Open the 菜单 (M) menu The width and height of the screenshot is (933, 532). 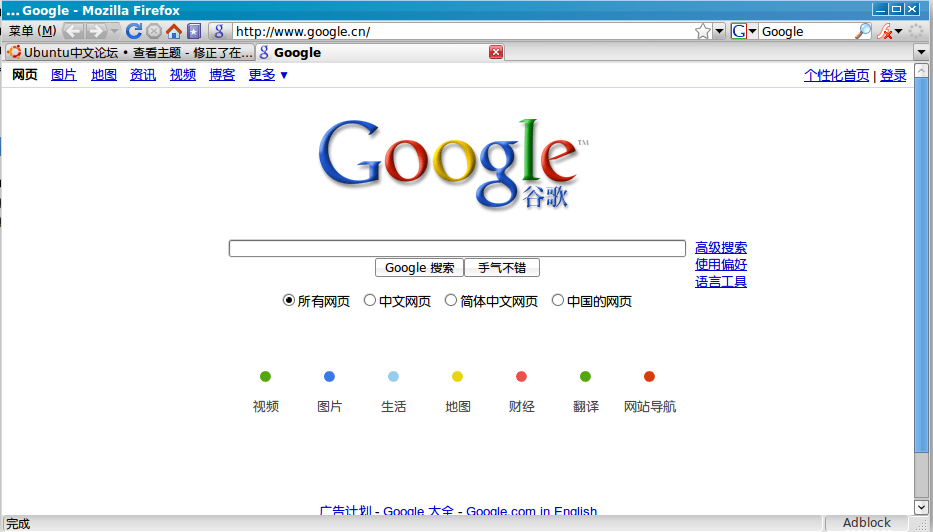click(x=33, y=31)
